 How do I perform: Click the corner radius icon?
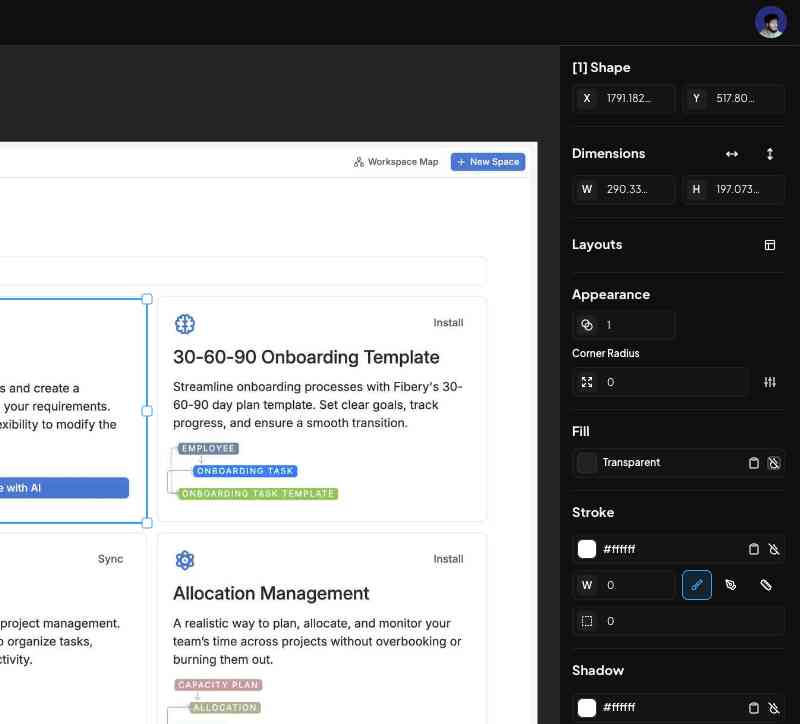[587, 382]
